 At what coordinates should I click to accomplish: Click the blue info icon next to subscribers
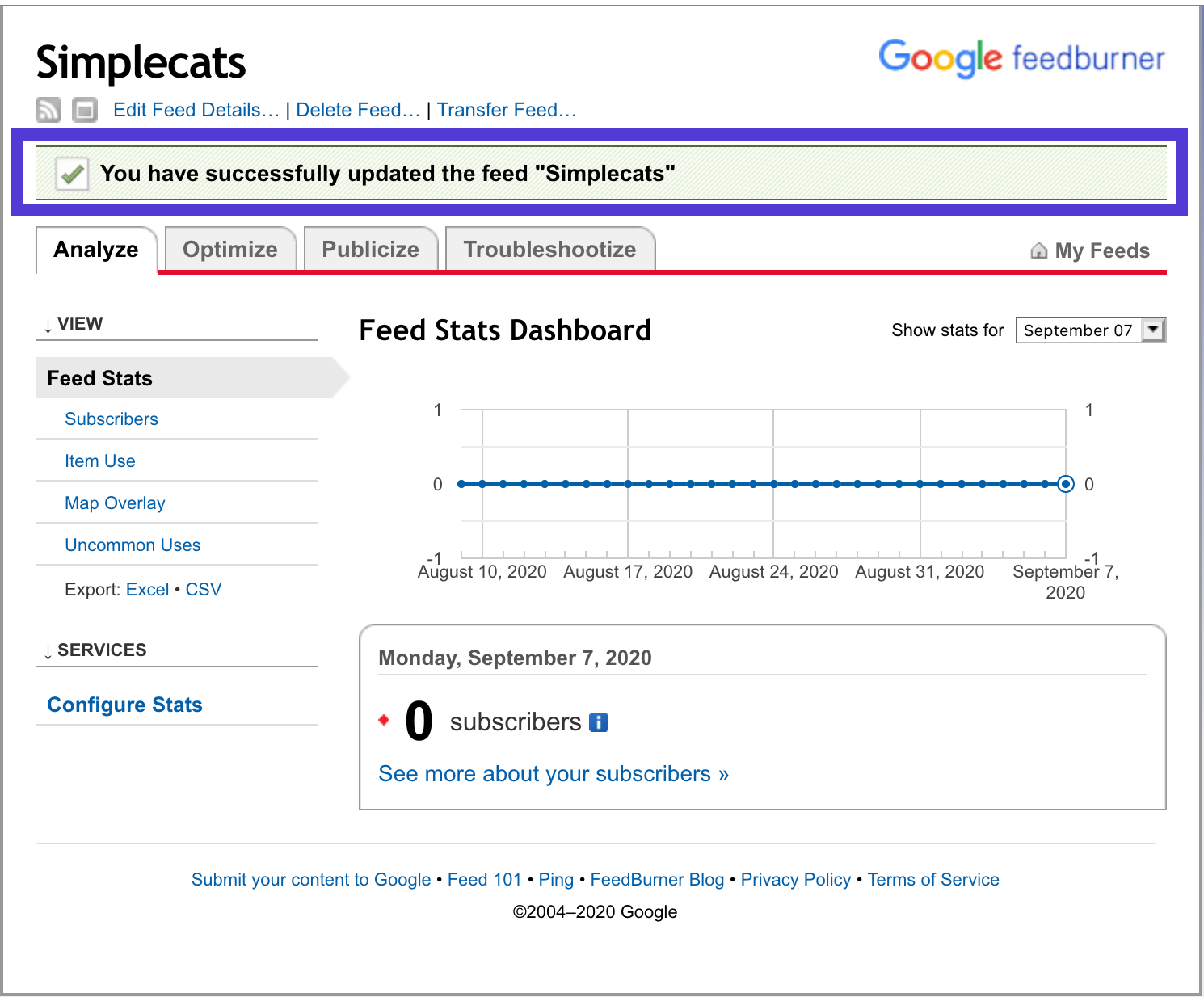click(x=598, y=722)
